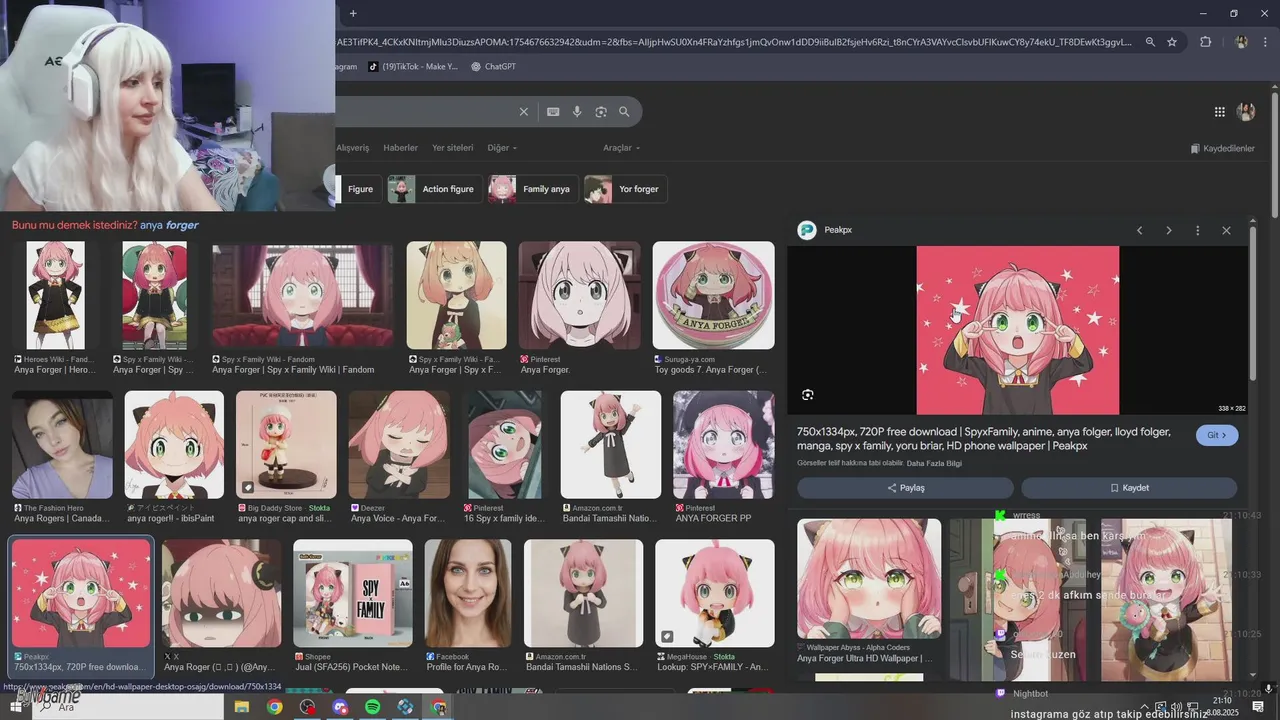Open the Daha Fazla Bilgi link

pyautogui.click(x=934, y=463)
